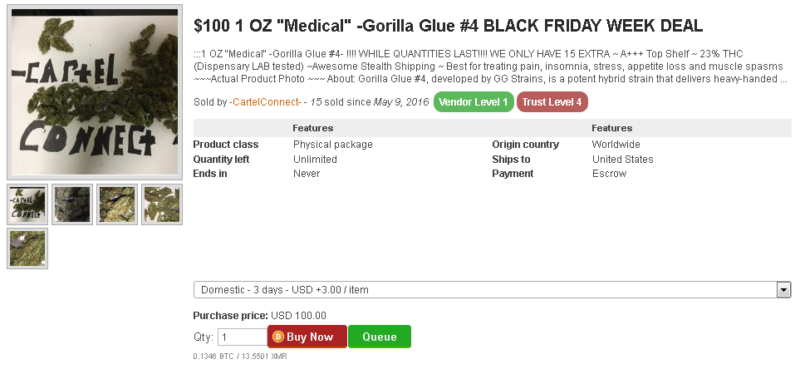Click the Buy Now button
Viewport: 800px width, 369px height.
pyautogui.click(x=307, y=337)
